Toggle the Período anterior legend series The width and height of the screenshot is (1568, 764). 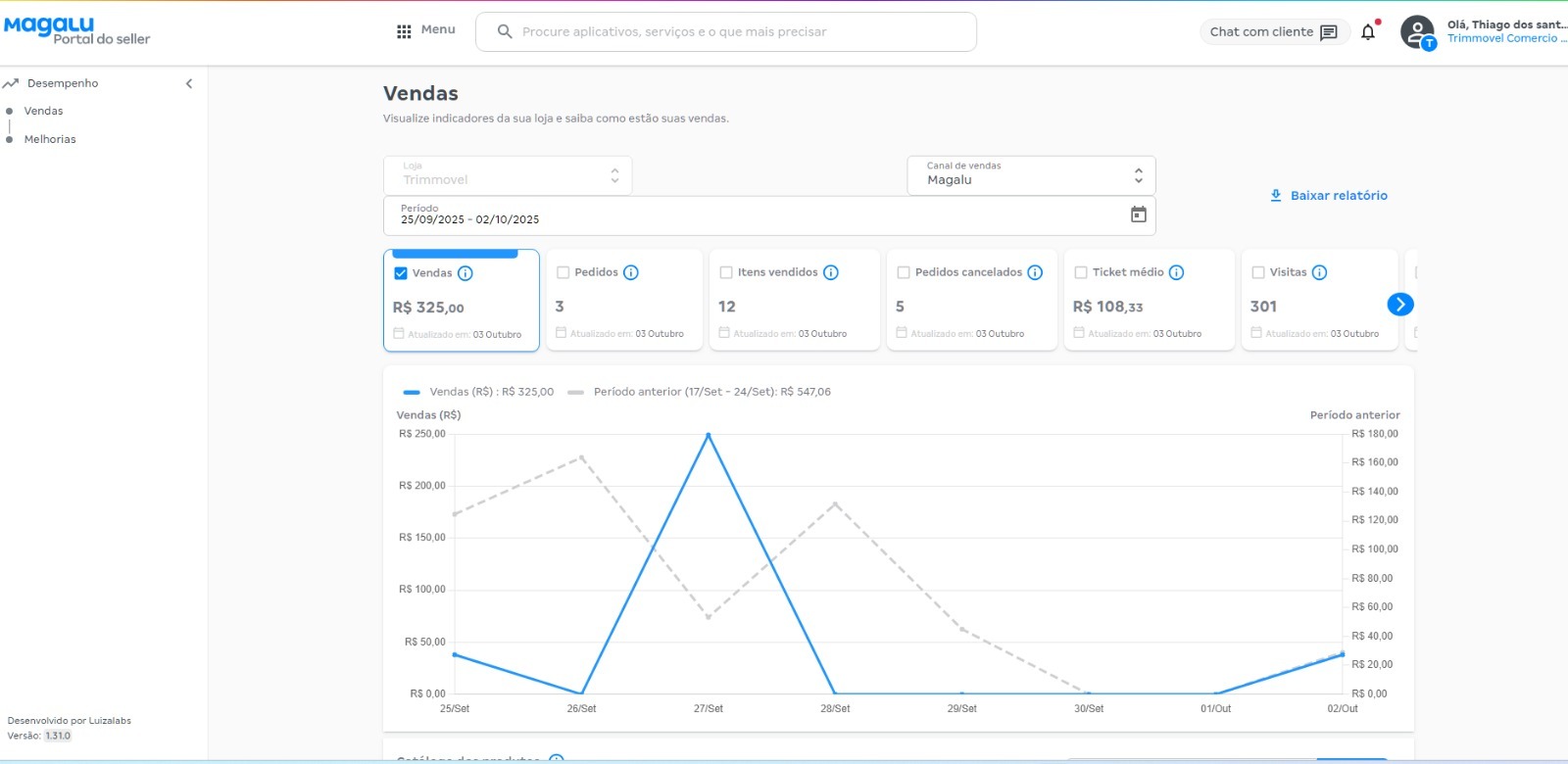[699, 392]
